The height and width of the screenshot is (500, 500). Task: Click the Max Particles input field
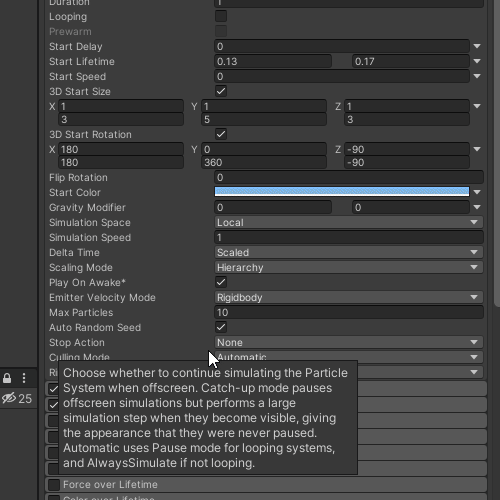(x=349, y=312)
